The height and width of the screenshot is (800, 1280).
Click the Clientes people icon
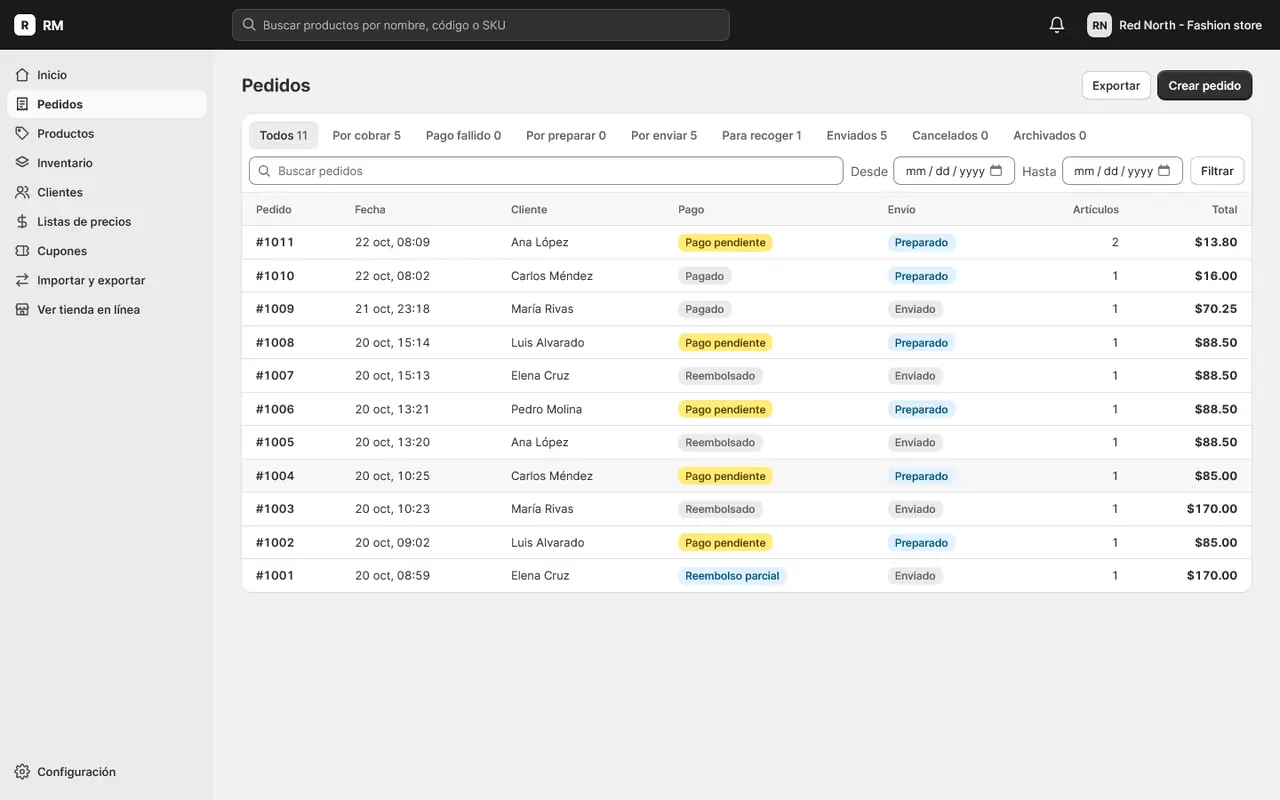[22, 192]
